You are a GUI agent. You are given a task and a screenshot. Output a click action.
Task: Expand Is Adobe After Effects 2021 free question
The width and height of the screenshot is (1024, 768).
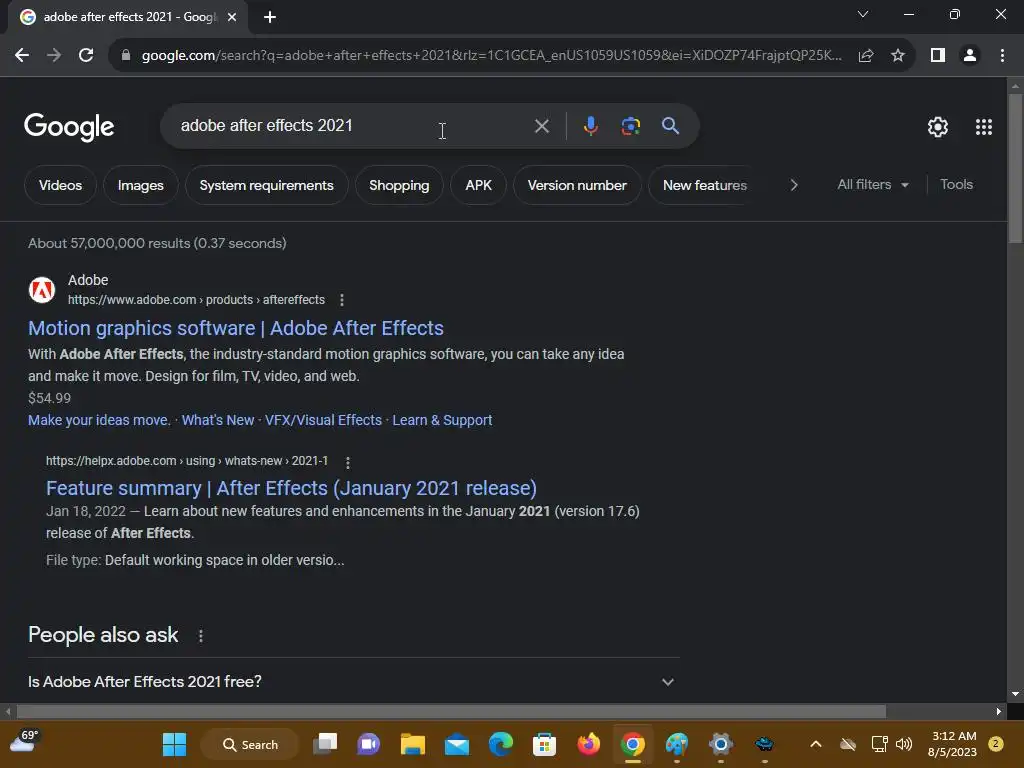click(x=353, y=681)
